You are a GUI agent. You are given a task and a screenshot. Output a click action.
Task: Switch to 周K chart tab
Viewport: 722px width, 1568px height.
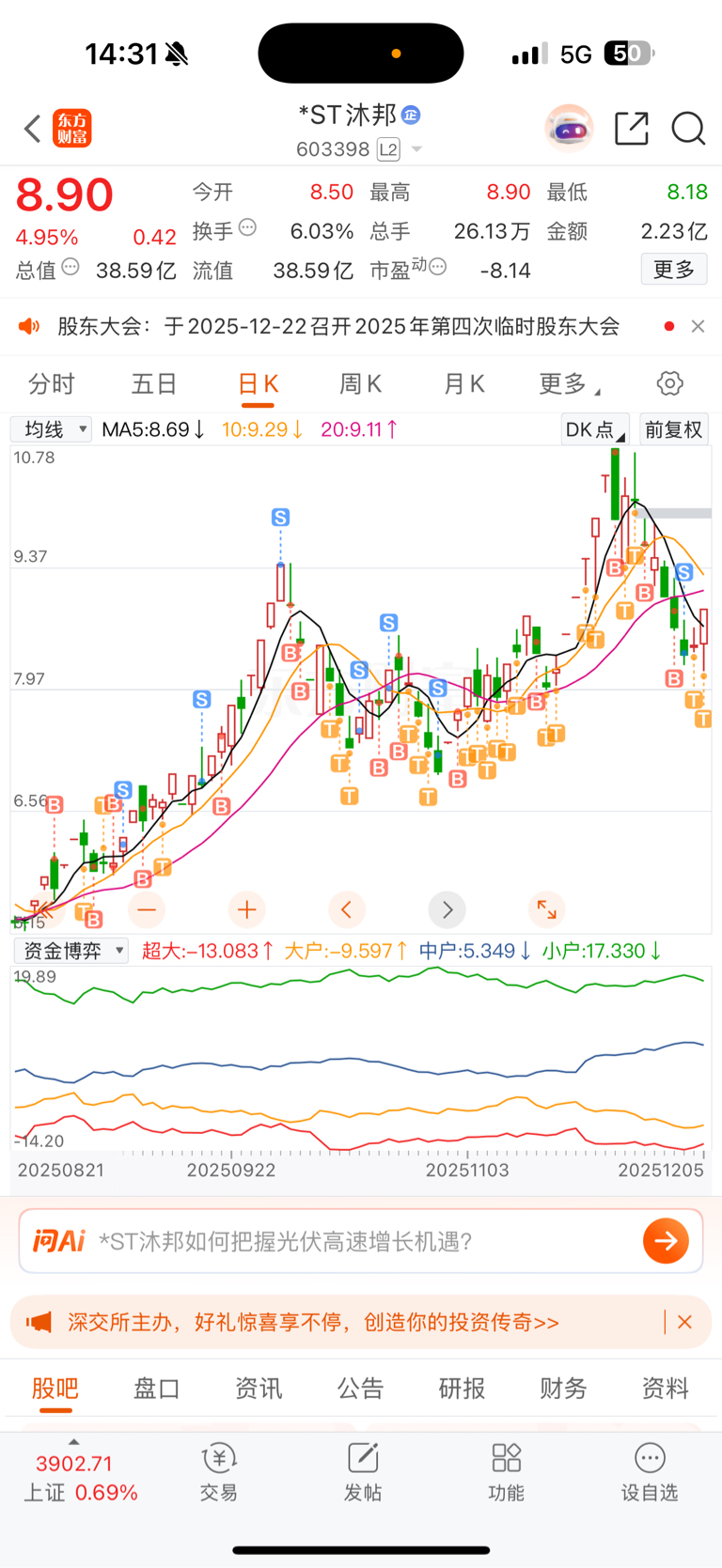360,384
